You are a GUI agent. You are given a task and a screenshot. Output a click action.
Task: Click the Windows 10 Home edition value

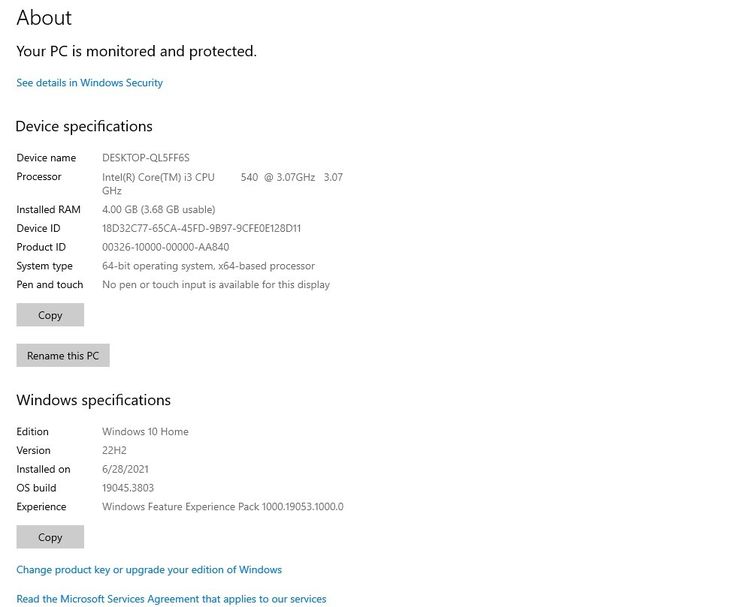coord(145,432)
